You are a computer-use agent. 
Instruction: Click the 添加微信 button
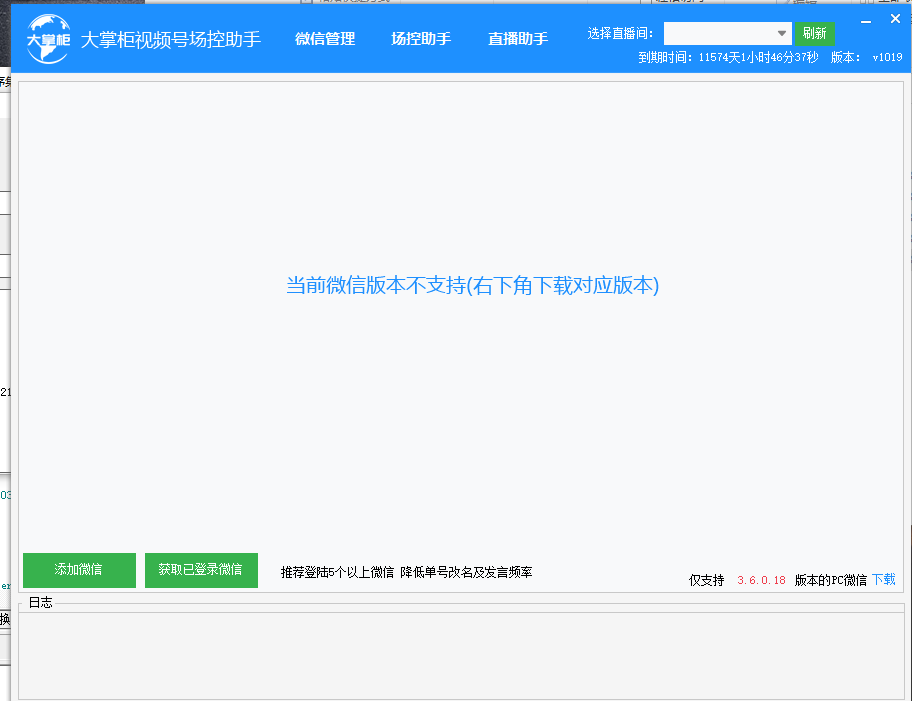[79, 570]
